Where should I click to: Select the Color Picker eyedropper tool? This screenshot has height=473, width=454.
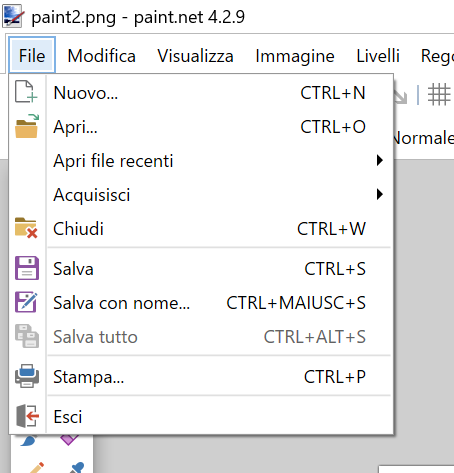(77, 467)
